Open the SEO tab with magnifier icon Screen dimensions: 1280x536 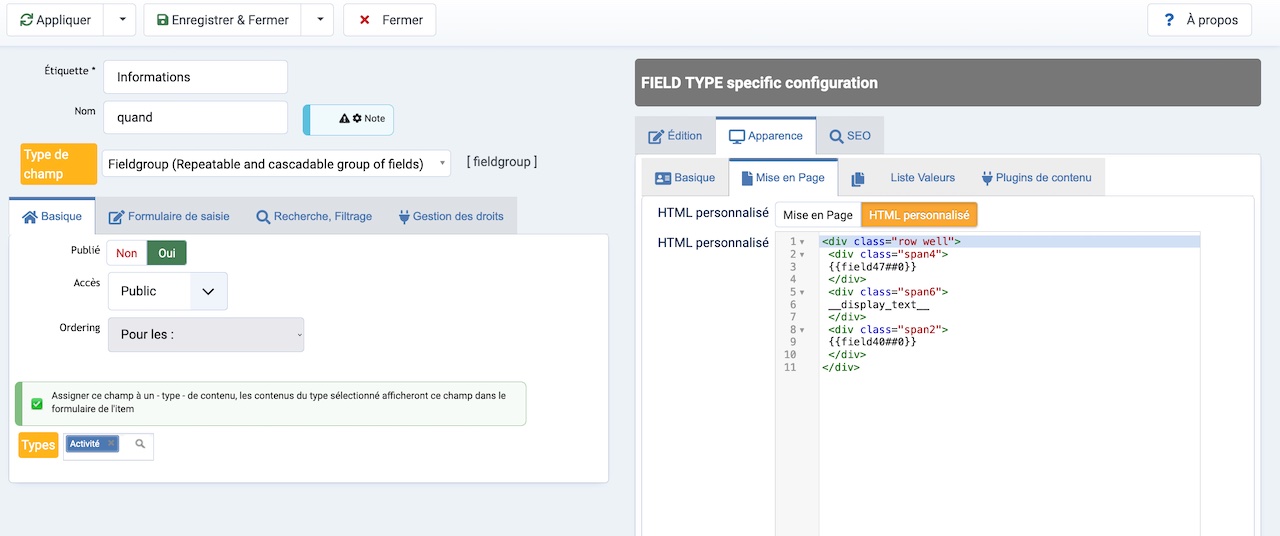click(x=850, y=136)
